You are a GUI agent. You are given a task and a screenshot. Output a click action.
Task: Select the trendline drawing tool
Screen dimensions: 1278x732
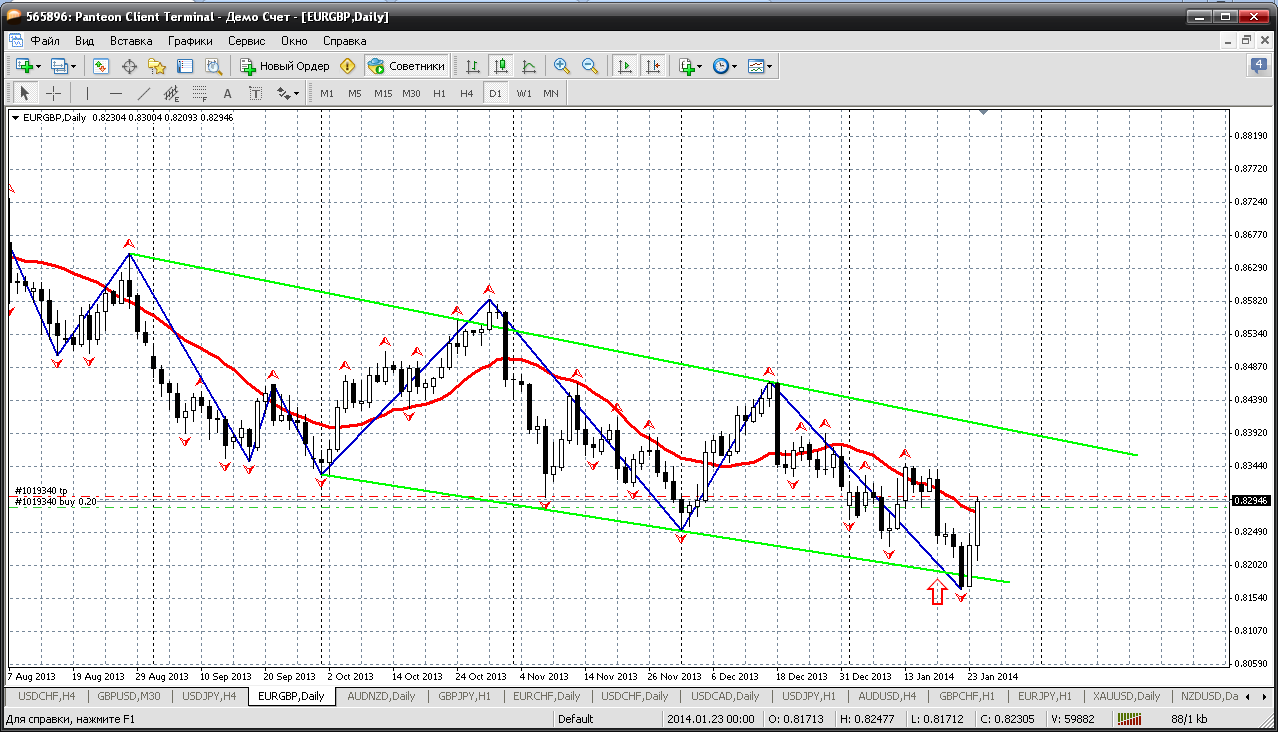[x=144, y=93]
